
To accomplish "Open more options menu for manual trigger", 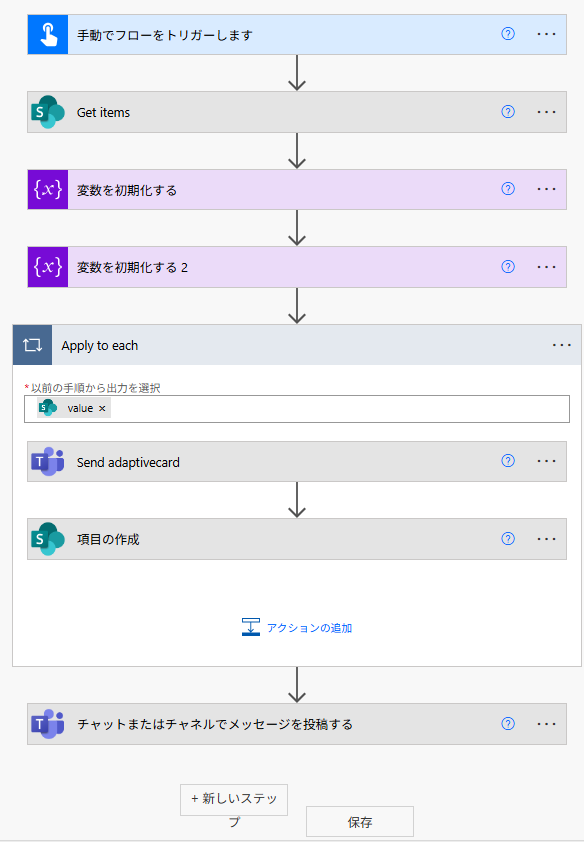I will tap(546, 34).
